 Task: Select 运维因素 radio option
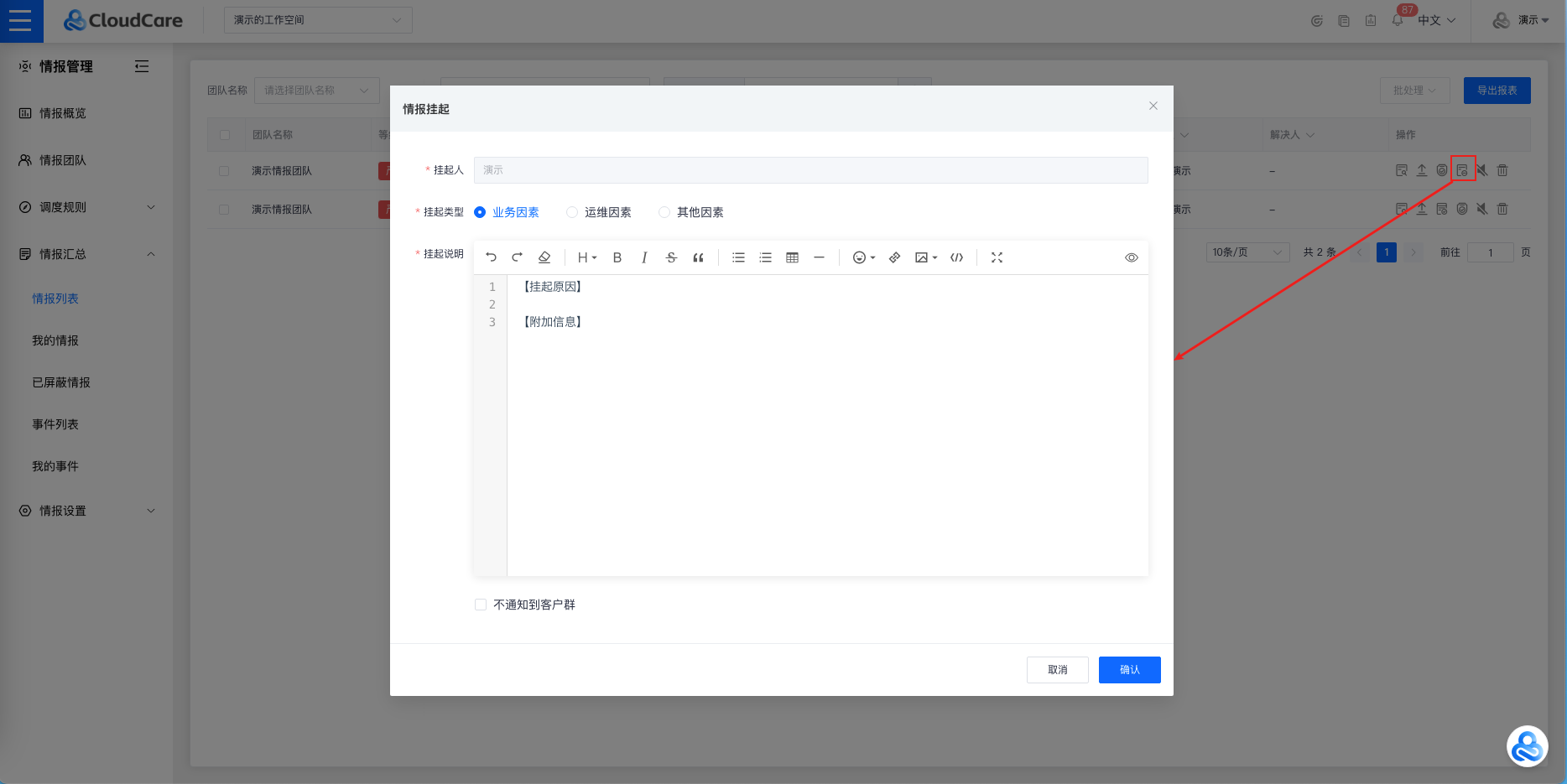tap(572, 212)
